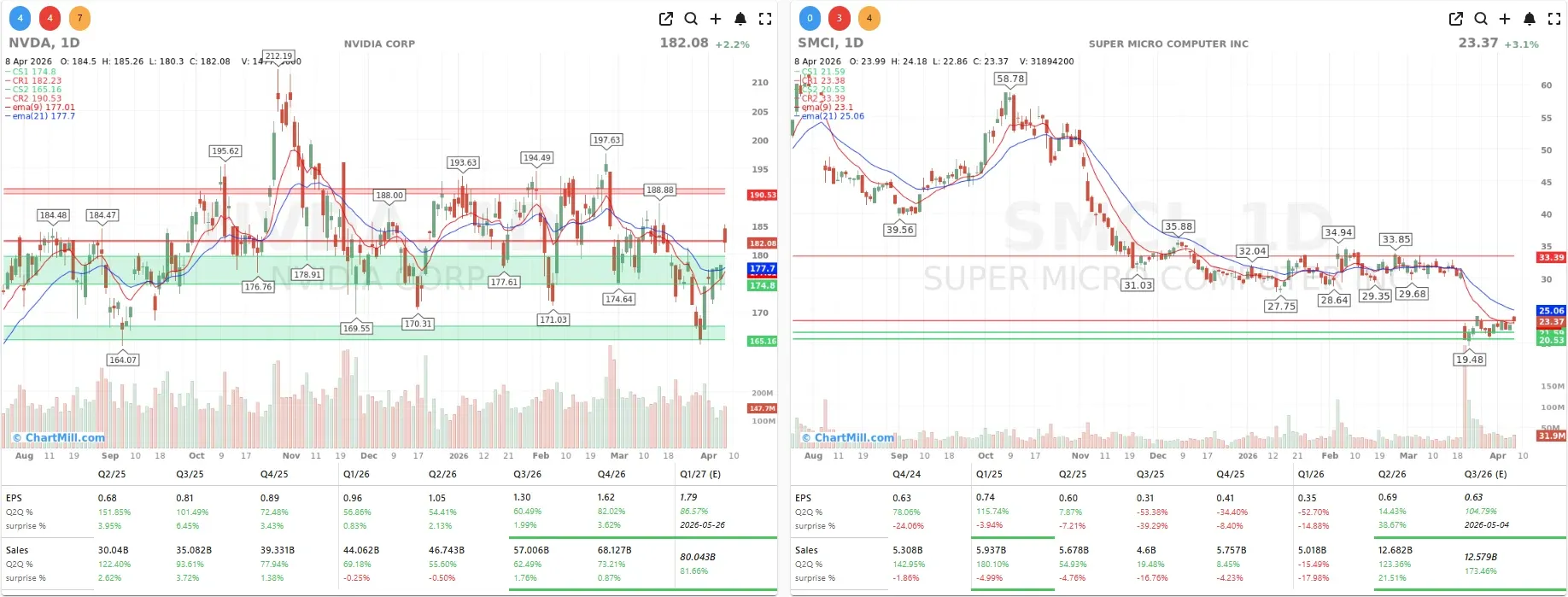1568x597 pixels.
Task: Click the red 3 badge on SMCI chart
Action: click(840, 18)
